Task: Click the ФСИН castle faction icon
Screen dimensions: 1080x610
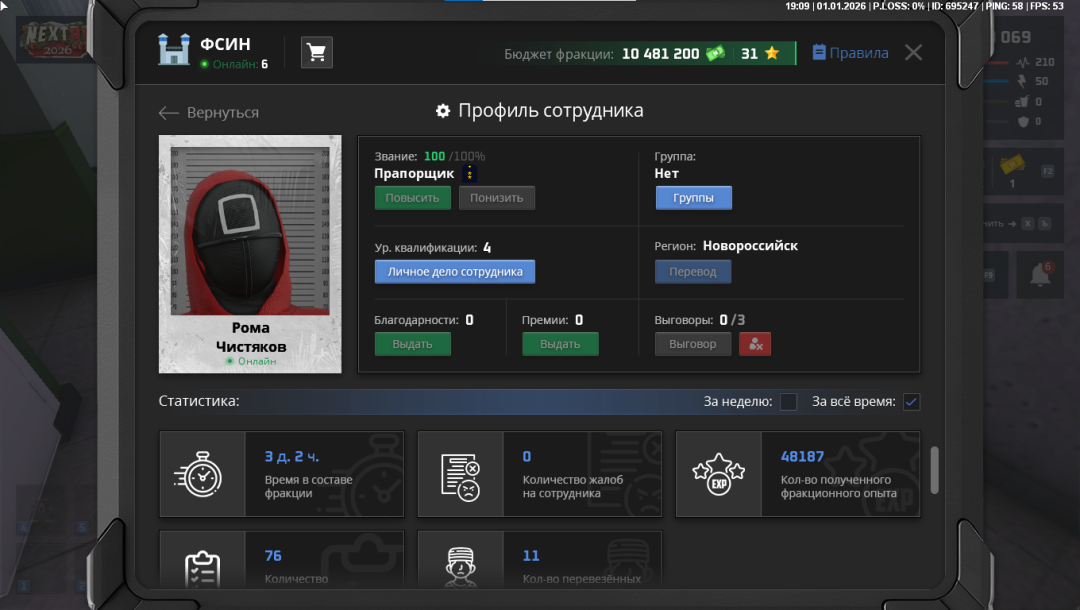Action: click(x=174, y=50)
